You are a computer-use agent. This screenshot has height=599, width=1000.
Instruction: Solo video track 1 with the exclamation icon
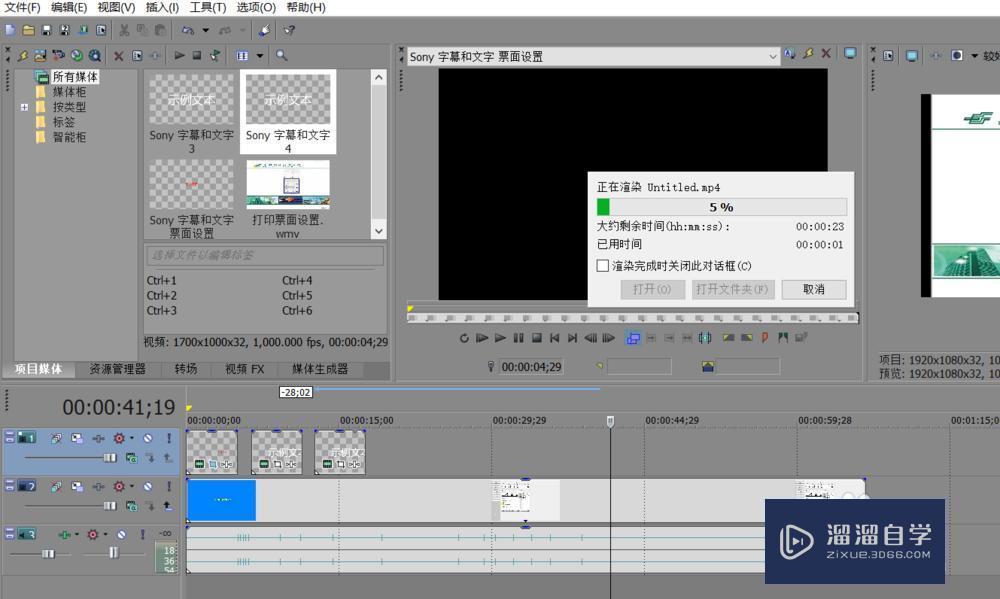click(168, 438)
